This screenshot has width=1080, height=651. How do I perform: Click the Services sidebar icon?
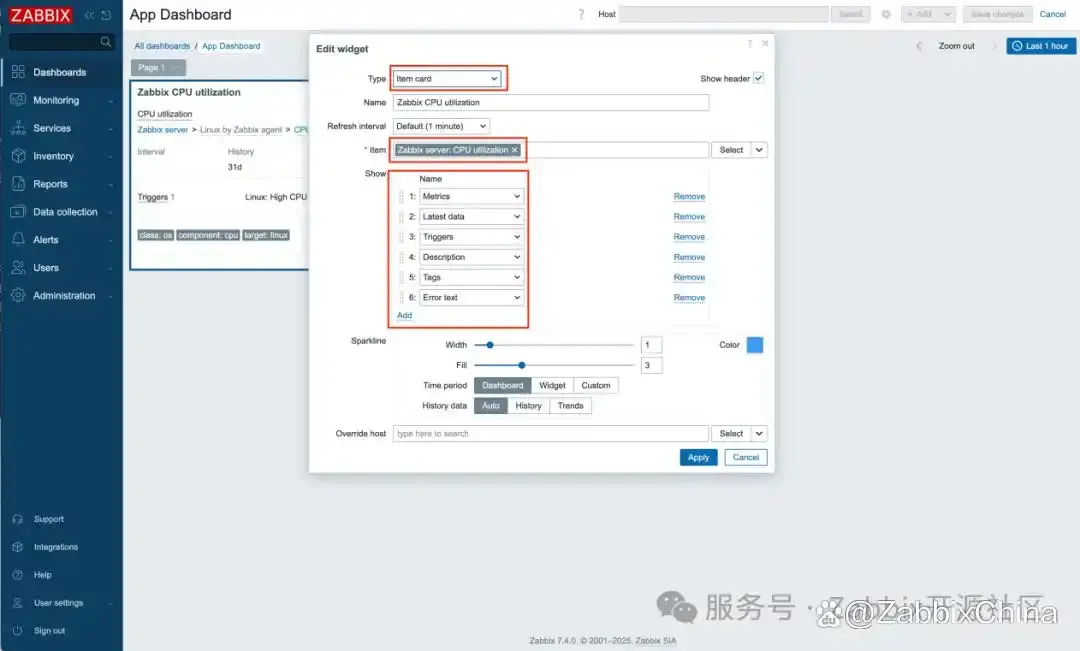click(19, 128)
